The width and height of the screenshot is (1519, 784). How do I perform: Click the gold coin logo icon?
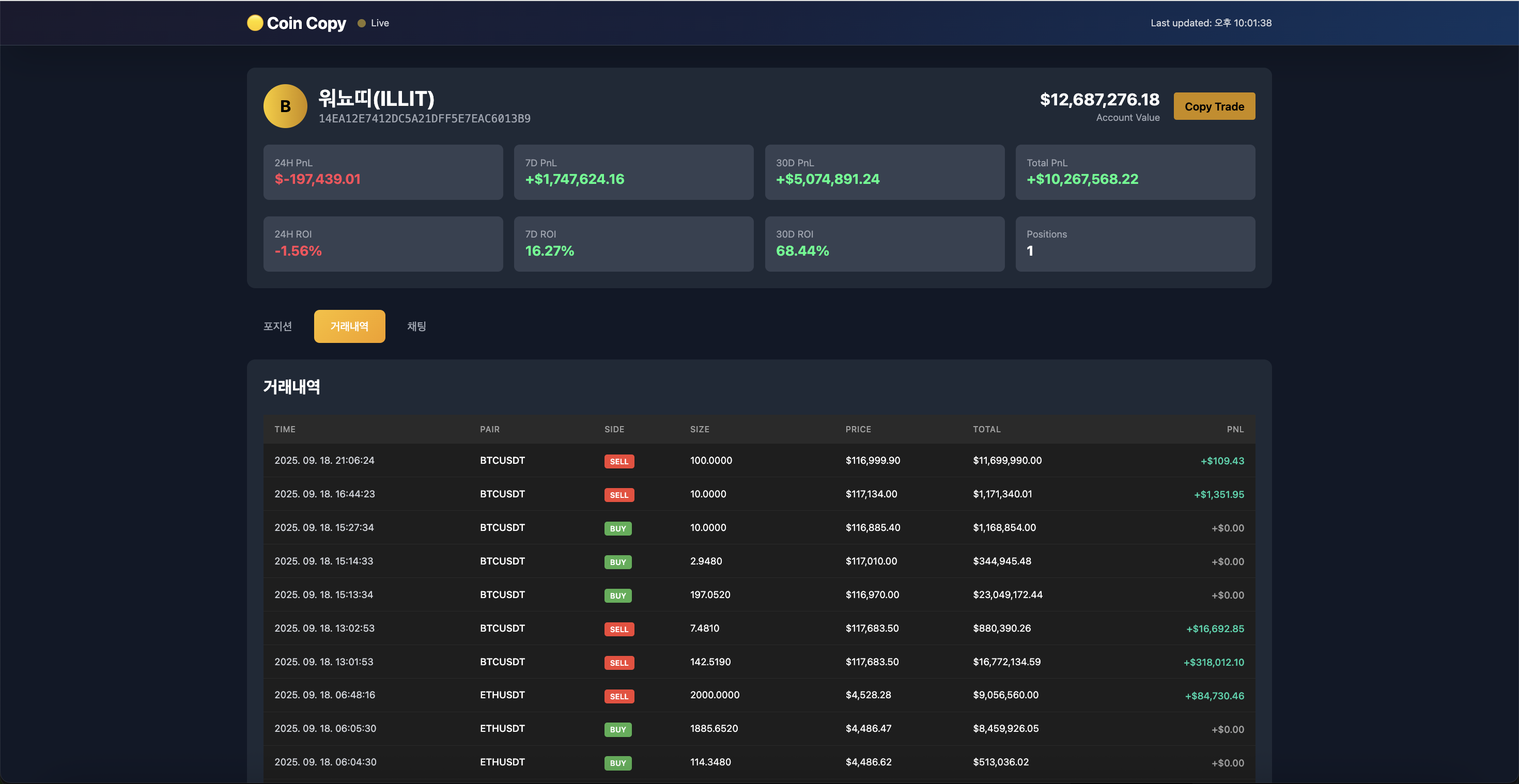255,23
